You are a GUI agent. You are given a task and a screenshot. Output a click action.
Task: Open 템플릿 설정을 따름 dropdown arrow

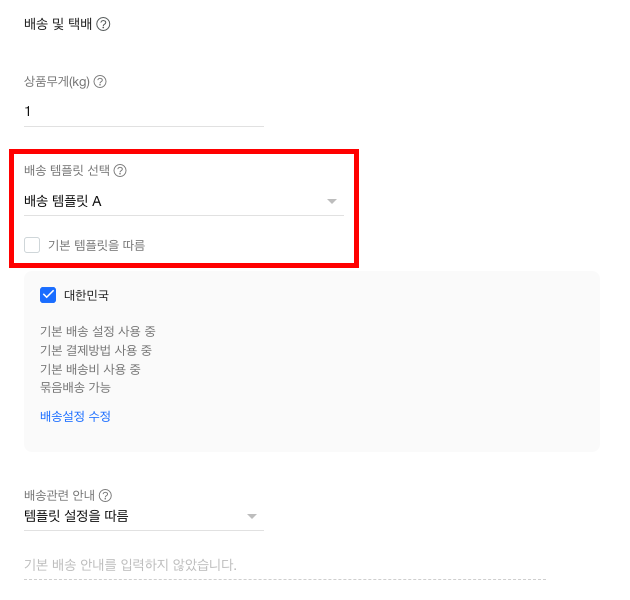[x=252, y=517]
